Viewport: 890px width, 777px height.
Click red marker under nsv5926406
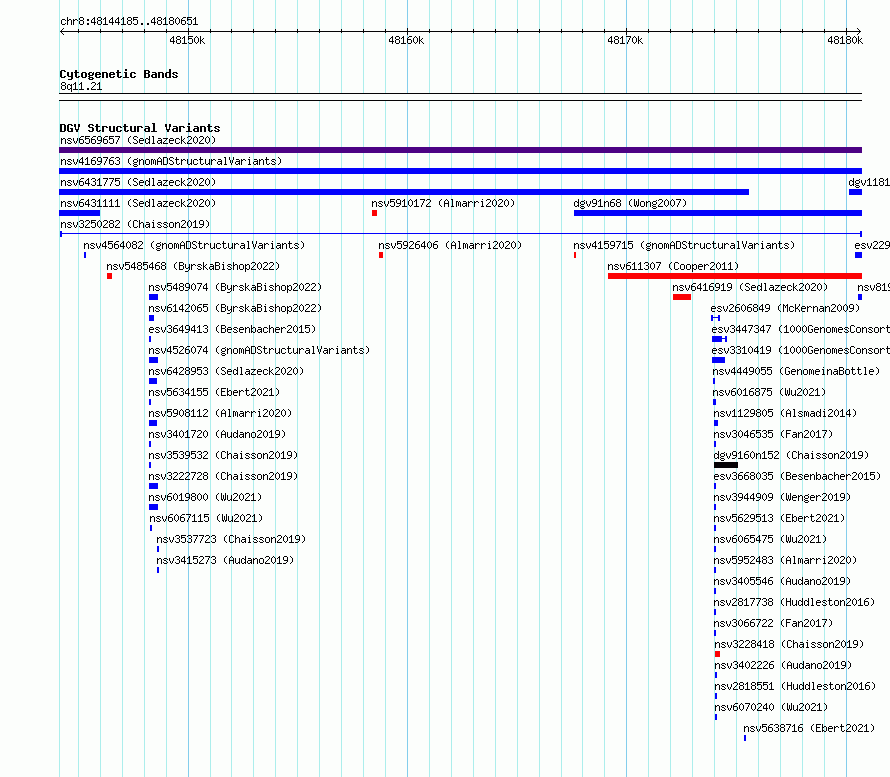(381, 255)
